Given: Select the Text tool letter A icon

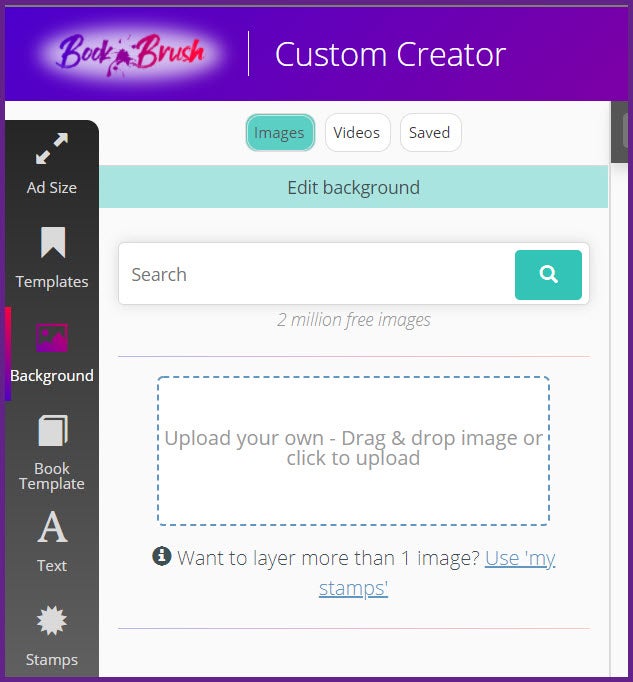Looking at the screenshot, I should coord(52,526).
